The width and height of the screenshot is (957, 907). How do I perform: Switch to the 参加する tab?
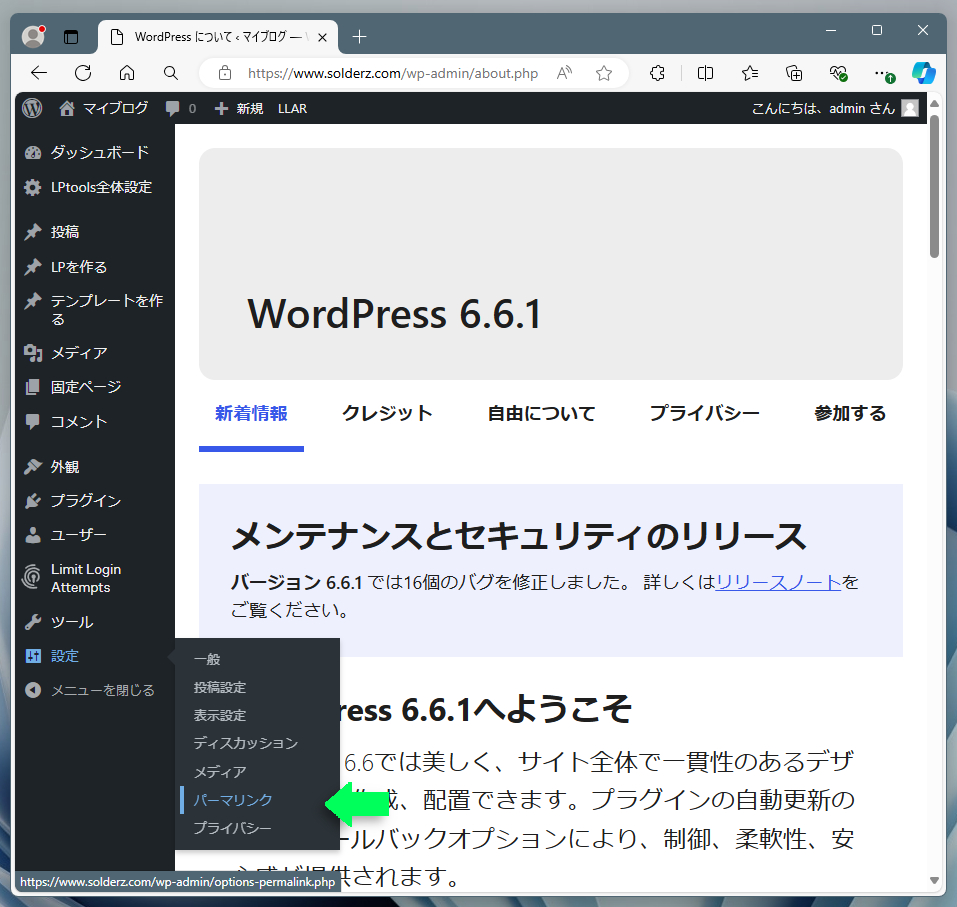click(x=850, y=413)
